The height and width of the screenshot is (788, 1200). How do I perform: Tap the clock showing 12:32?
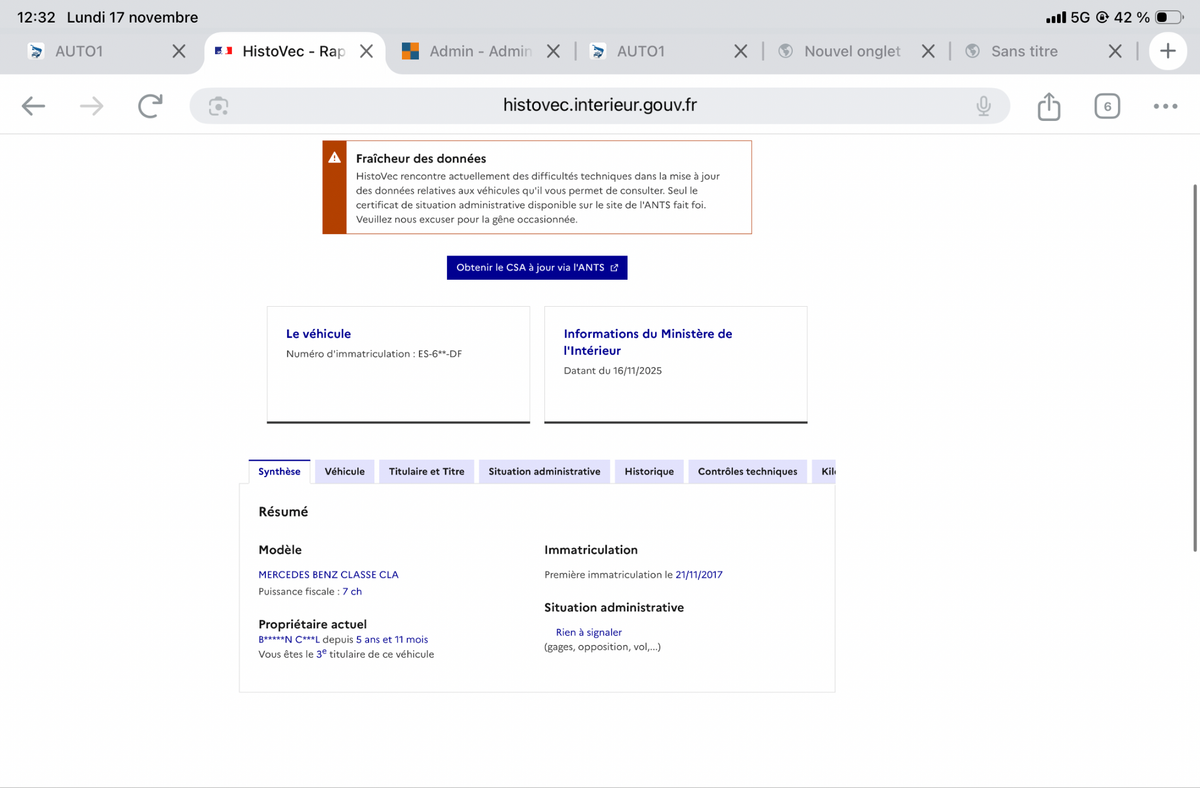click(37, 17)
